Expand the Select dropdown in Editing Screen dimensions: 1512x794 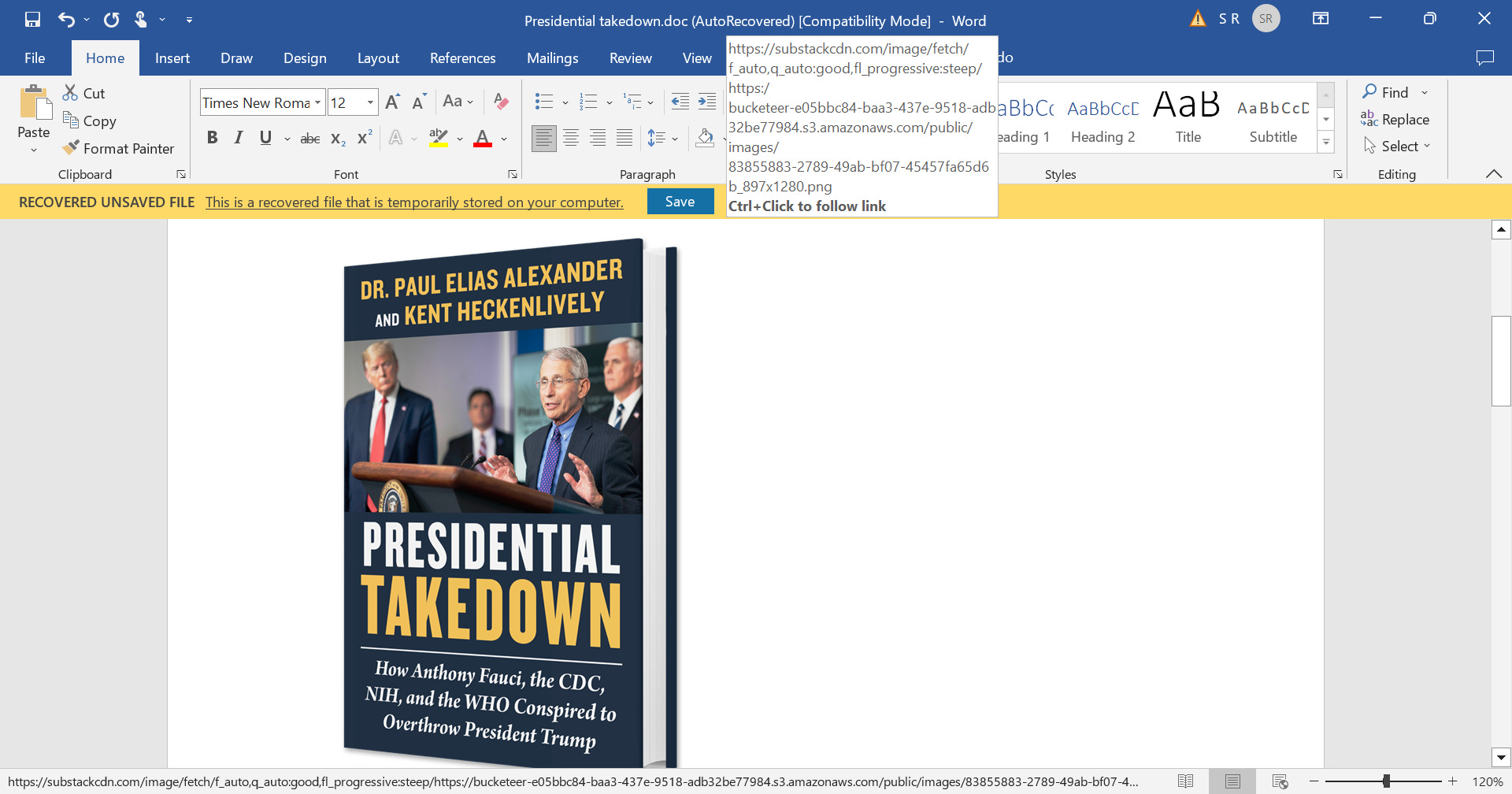point(1405,146)
